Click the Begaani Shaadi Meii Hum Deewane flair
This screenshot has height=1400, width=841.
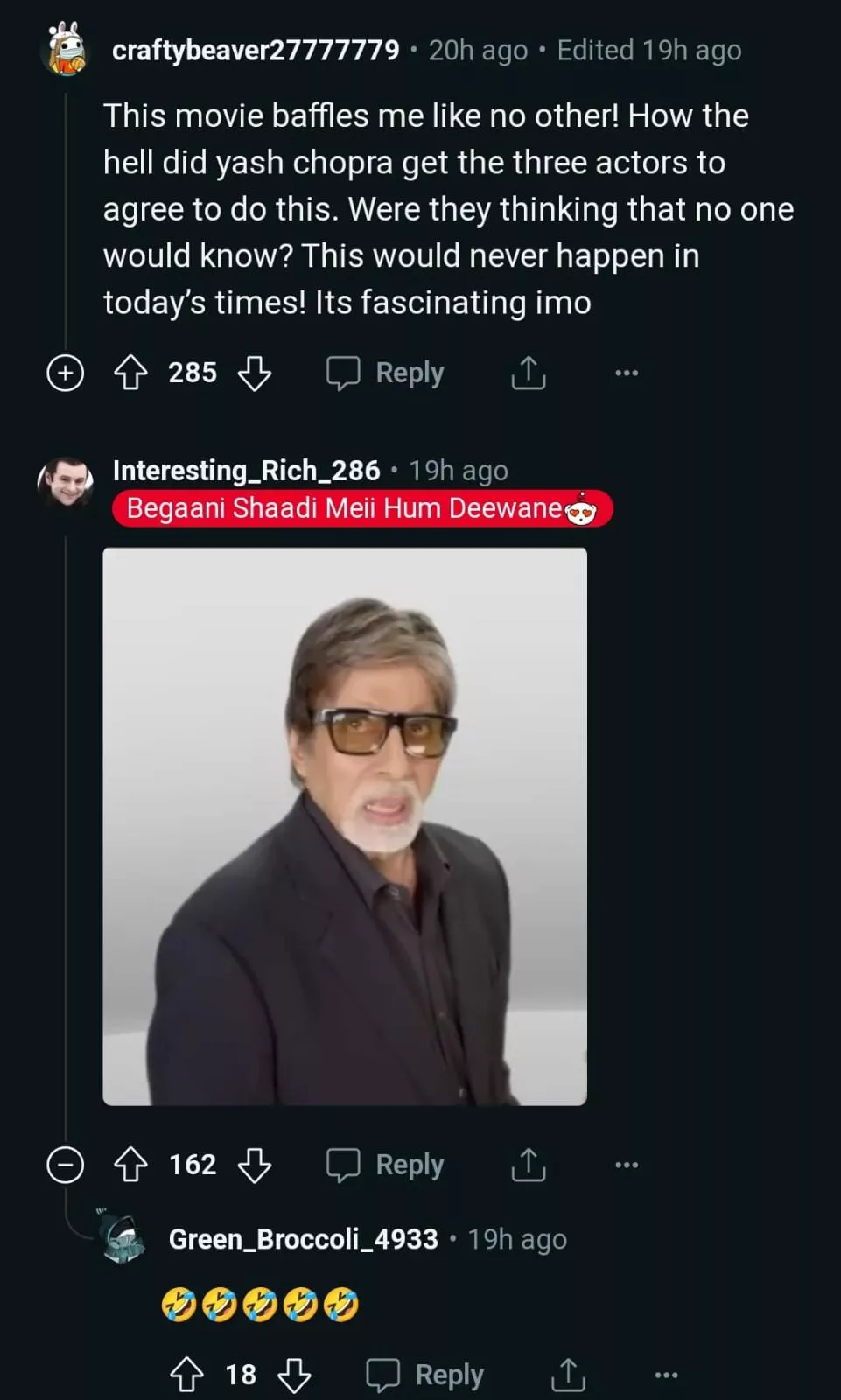click(361, 508)
